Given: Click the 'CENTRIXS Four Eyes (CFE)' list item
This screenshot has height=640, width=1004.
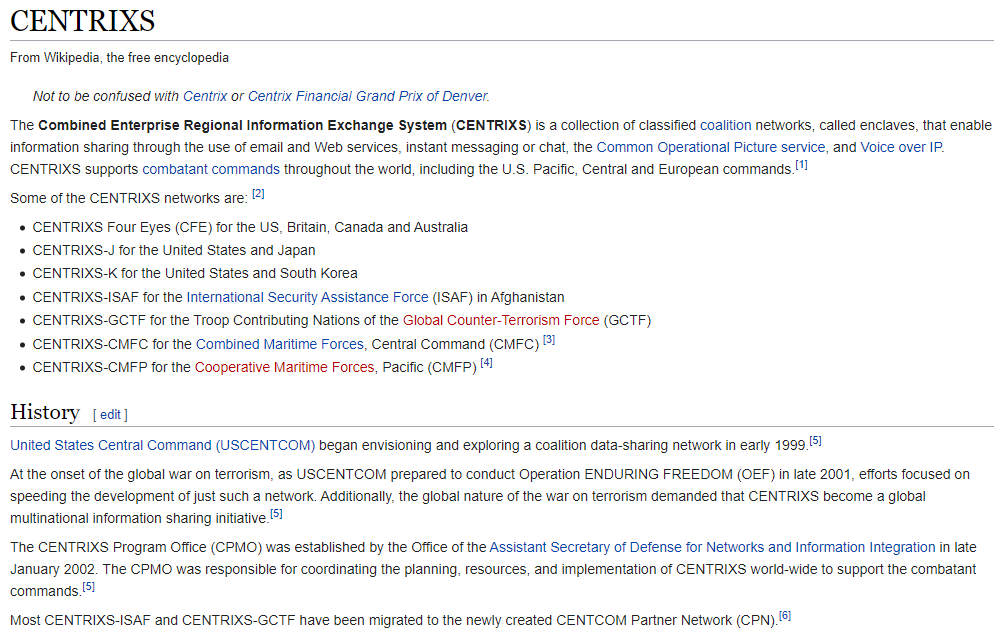Looking at the screenshot, I should pyautogui.click(x=250, y=228).
